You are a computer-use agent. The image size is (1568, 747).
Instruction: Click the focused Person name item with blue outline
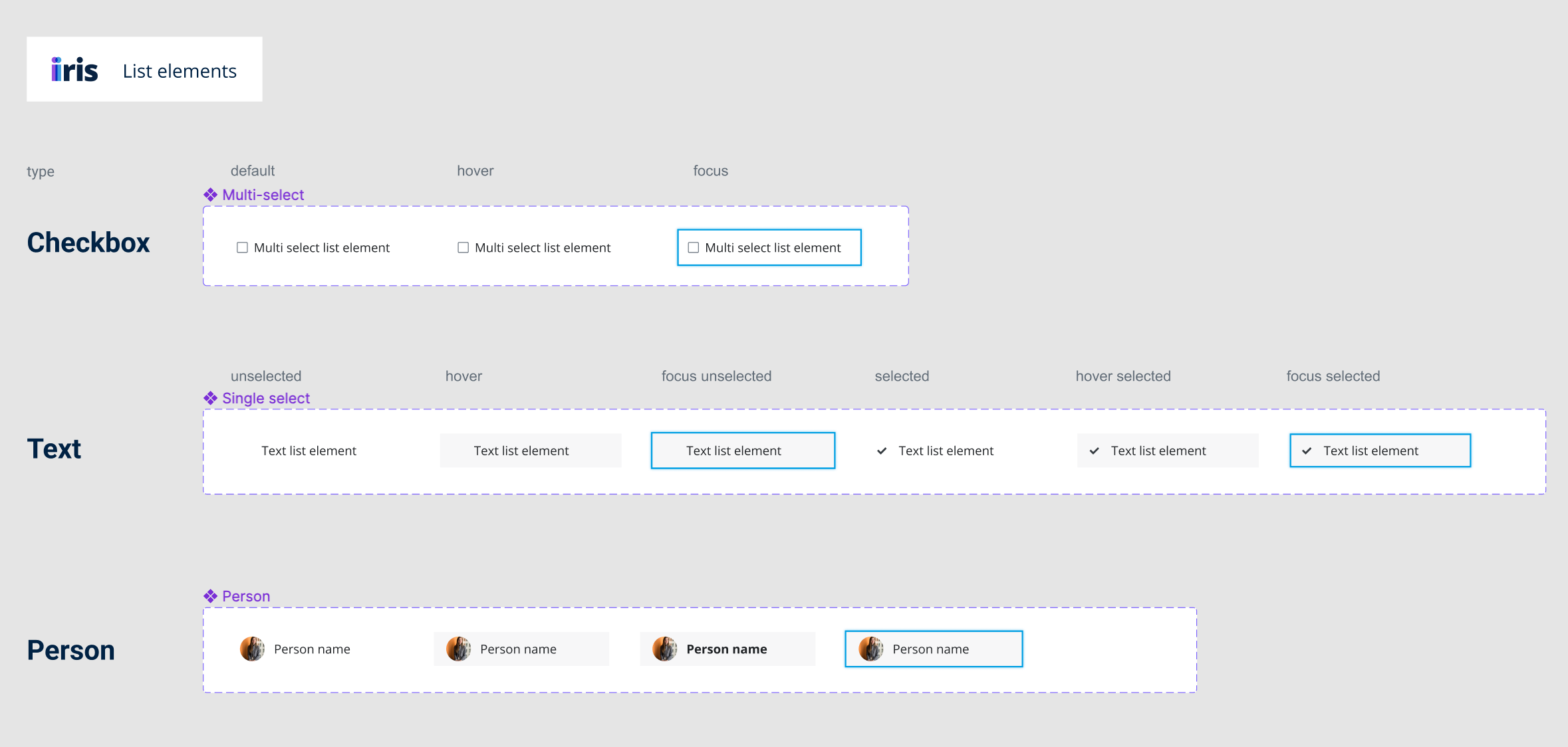[x=934, y=649]
